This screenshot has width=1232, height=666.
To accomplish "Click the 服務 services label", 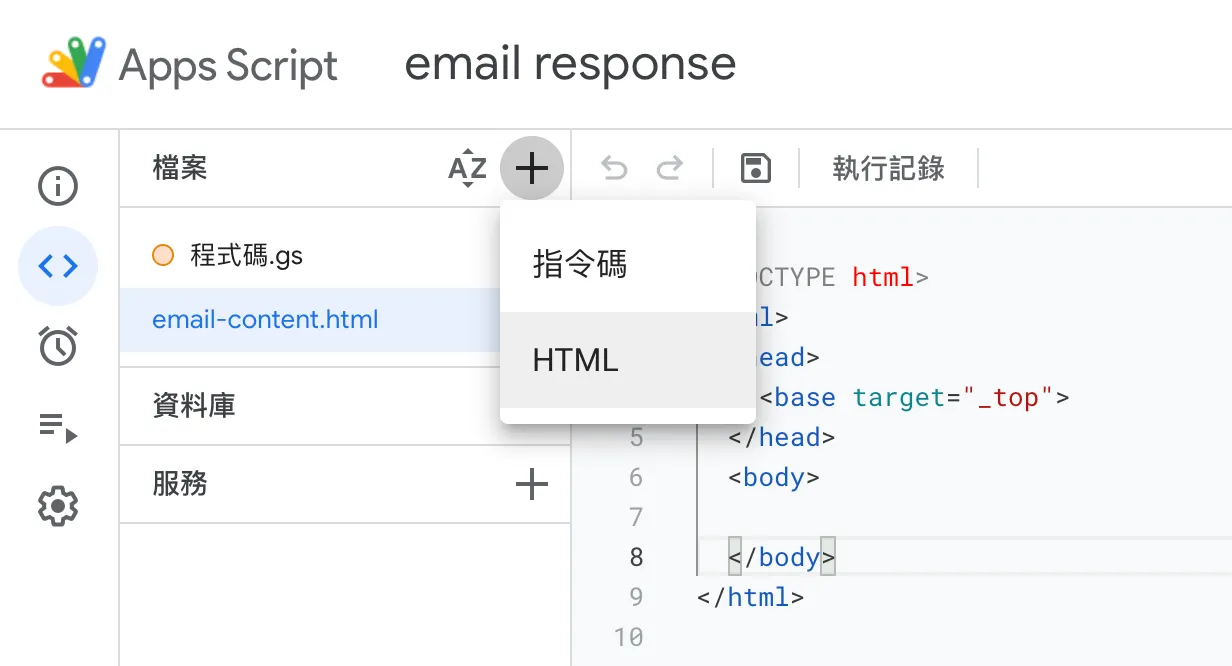I will click(x=180, y=484).
